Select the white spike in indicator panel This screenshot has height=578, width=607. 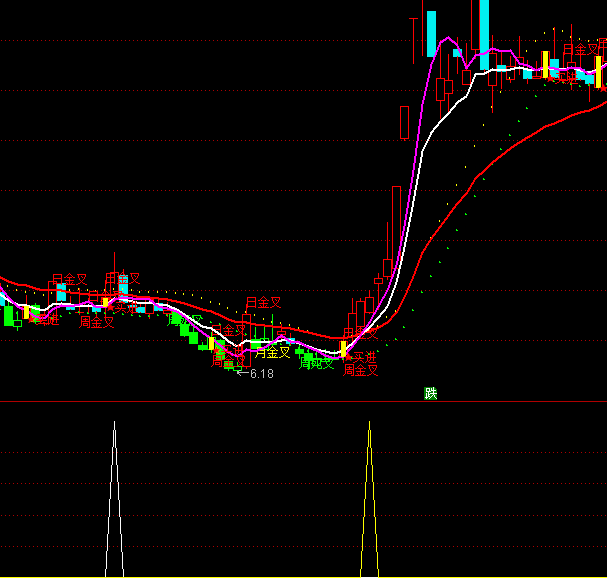tap(115, 500)
